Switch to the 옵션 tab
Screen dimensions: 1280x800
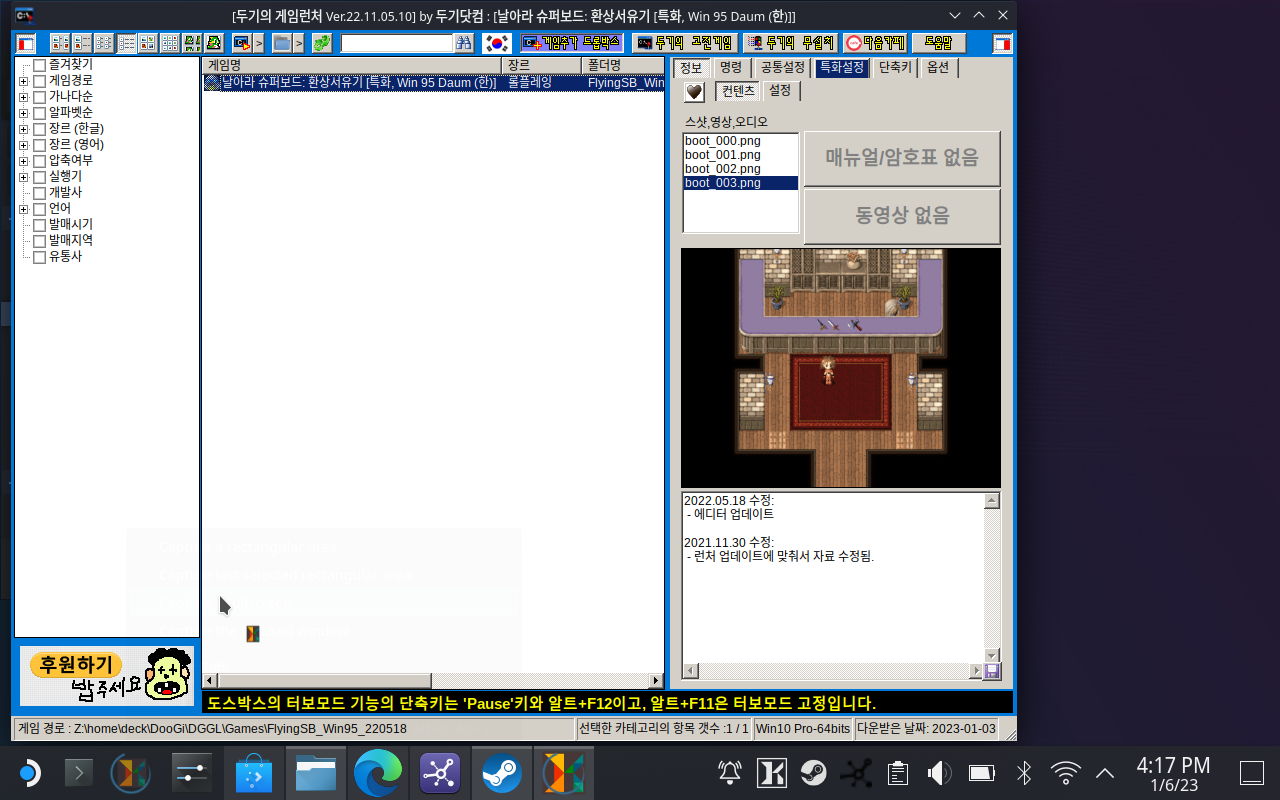point(938,68)
